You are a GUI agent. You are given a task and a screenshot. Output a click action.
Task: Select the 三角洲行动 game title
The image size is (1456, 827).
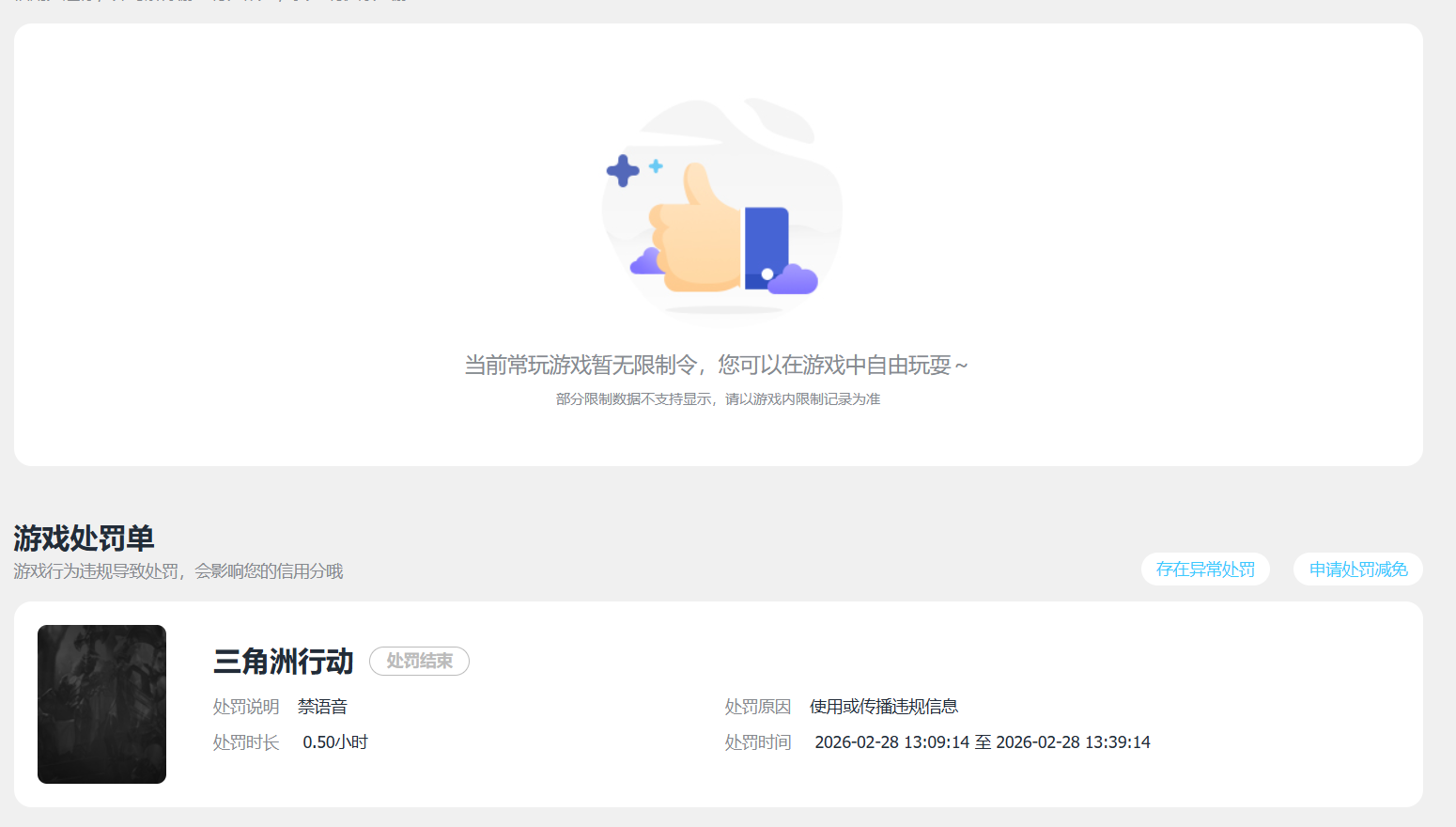[x=284, y=662]
